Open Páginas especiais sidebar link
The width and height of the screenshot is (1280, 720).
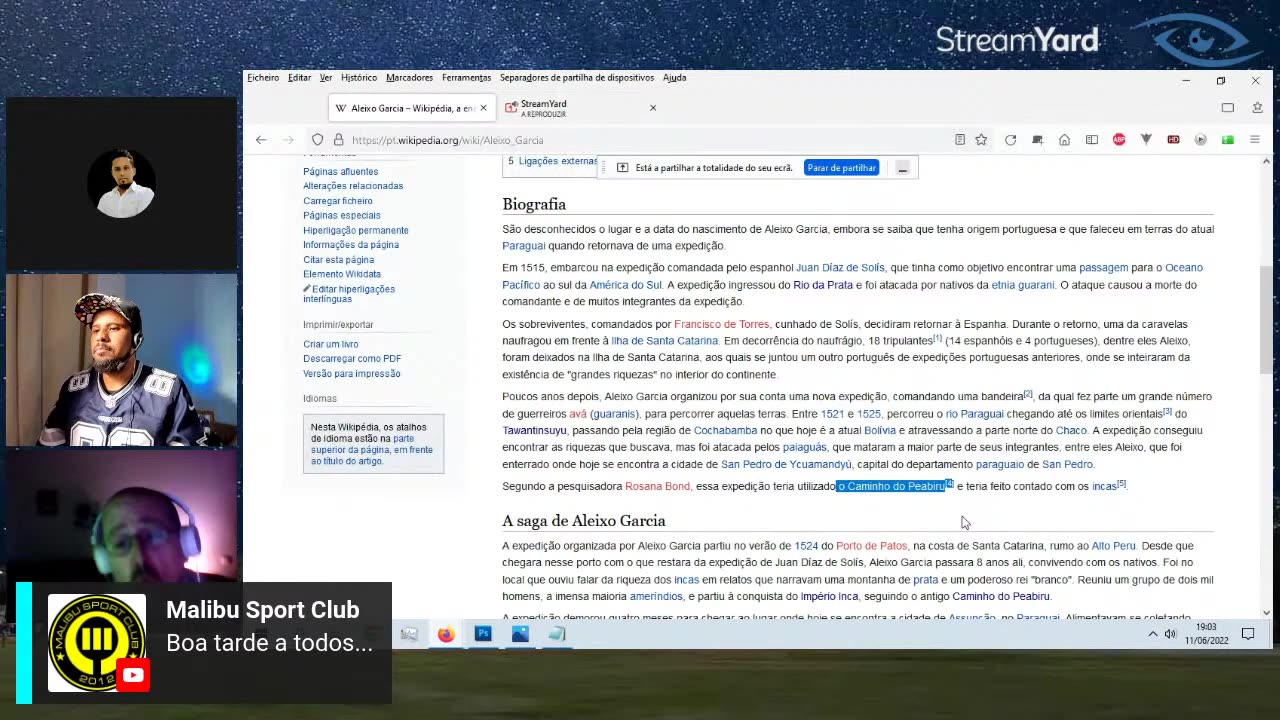(x=342, y=215)
